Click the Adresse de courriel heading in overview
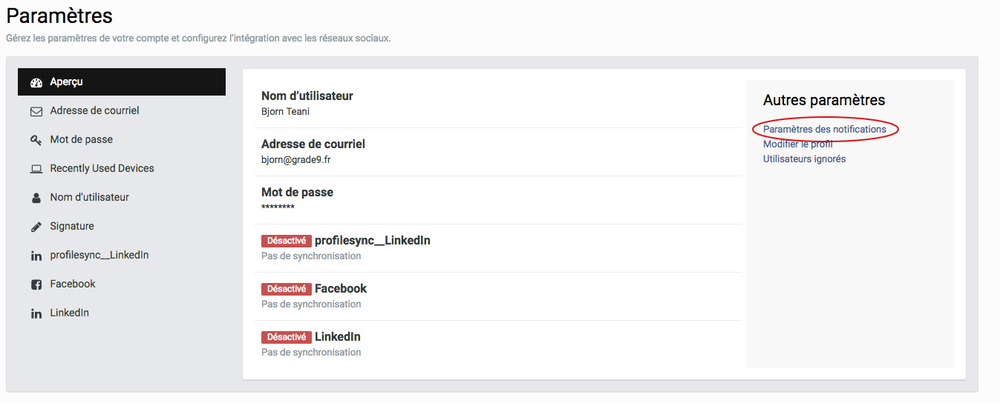 [313, 144]
